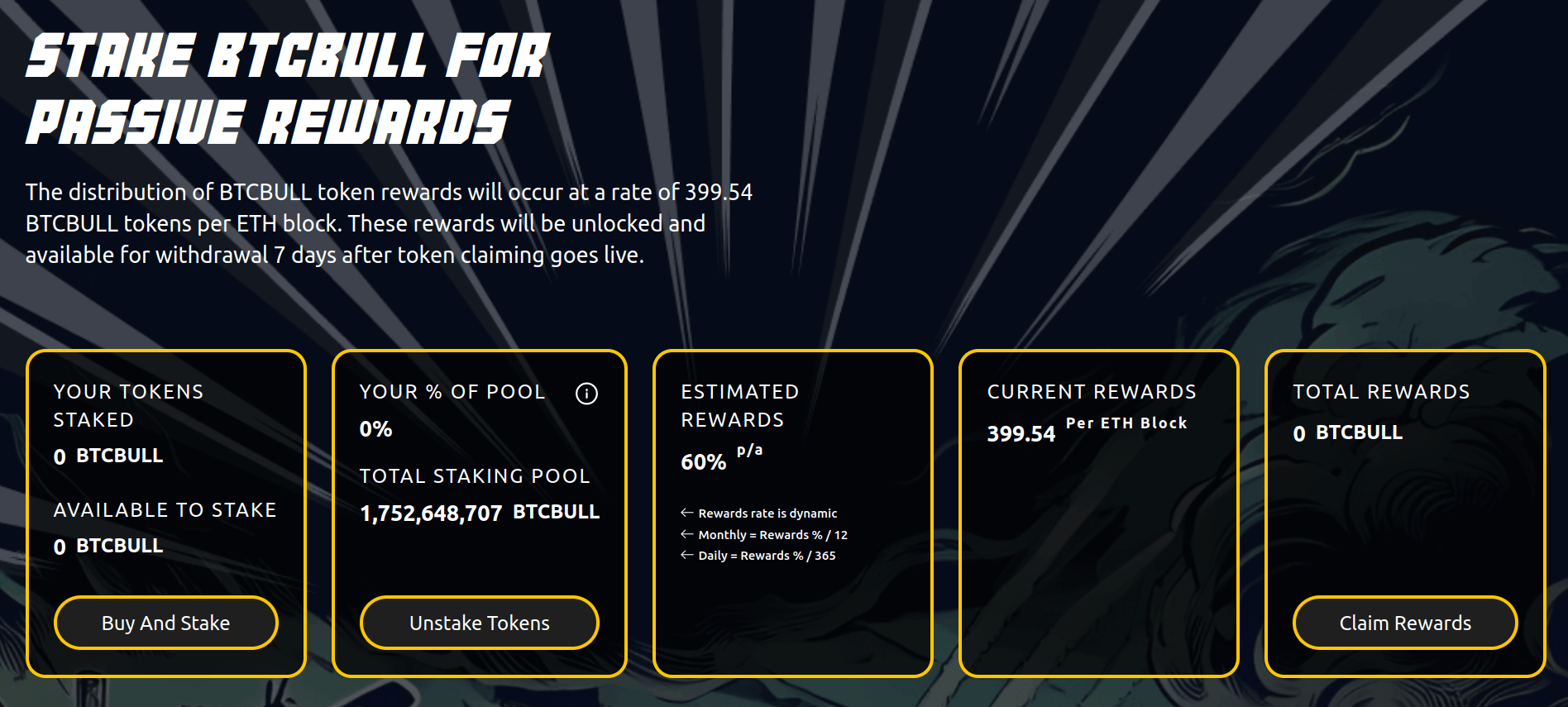Click the Total Staking Pool label
Screen dimensions: 1568x707
[x=475, y=476]
